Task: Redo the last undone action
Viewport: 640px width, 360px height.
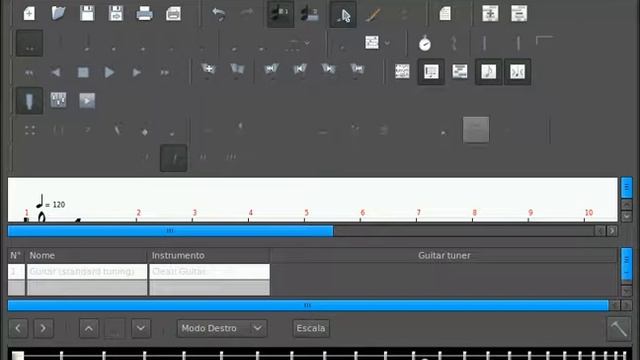Action: pos(247,14)
